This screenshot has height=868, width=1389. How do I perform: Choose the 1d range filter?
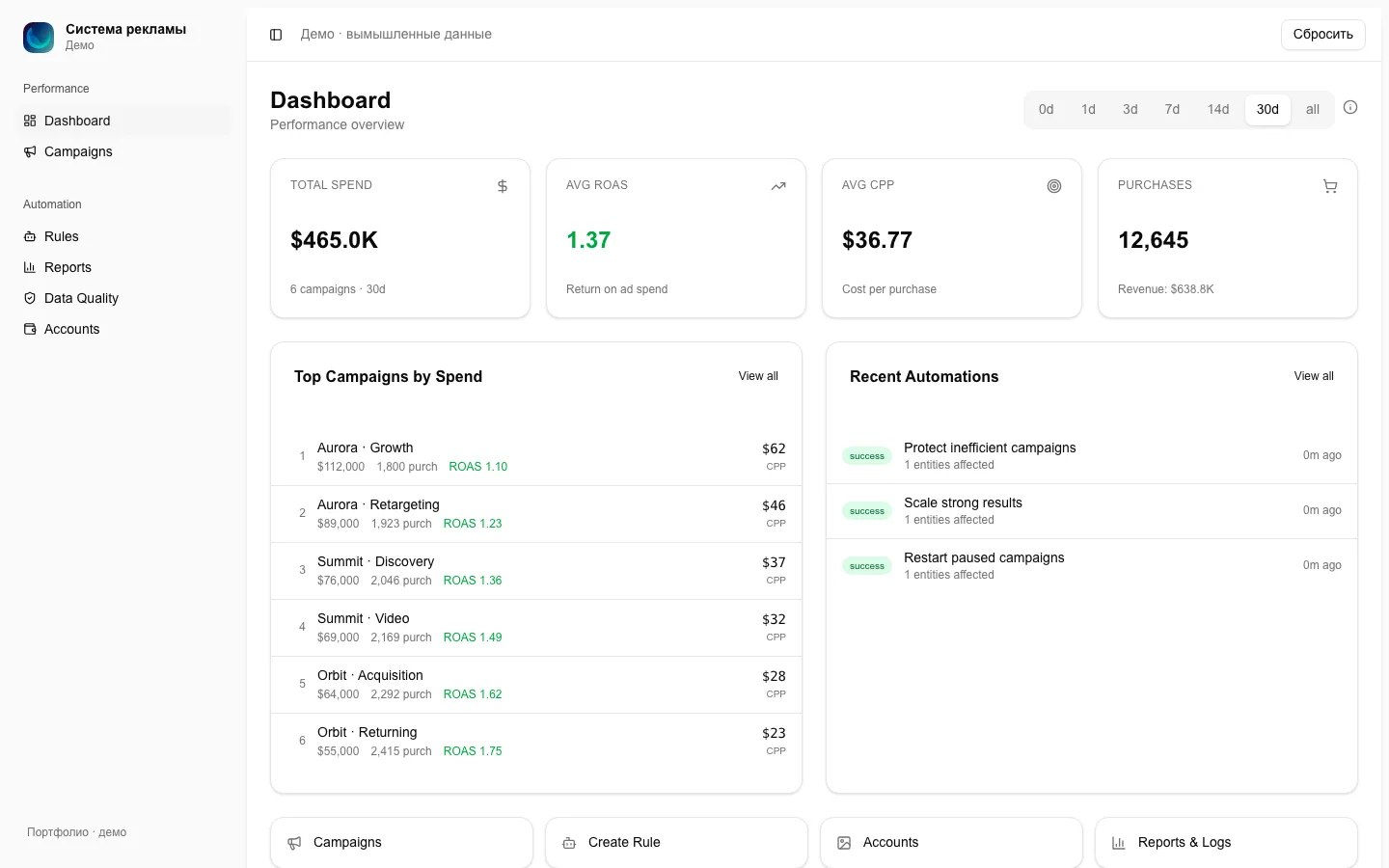click(x=1088, y=109)
